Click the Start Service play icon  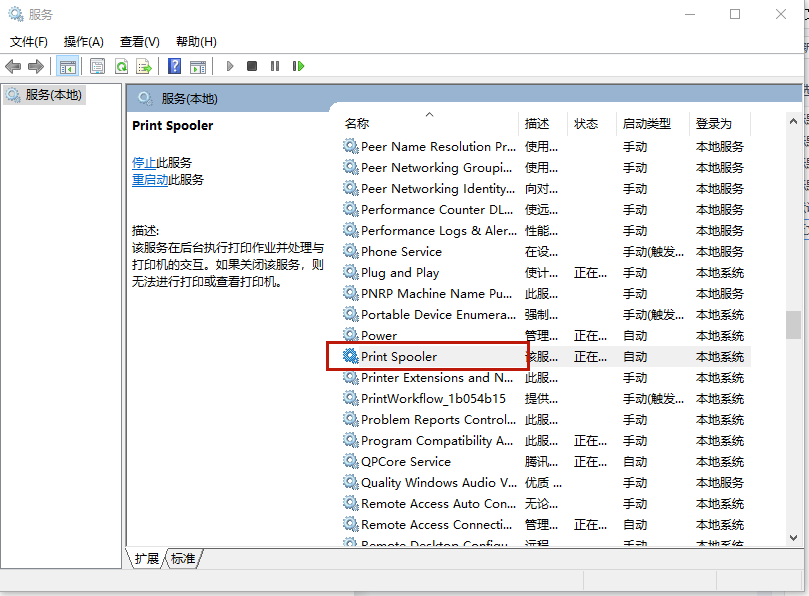(x=230, y=66)
